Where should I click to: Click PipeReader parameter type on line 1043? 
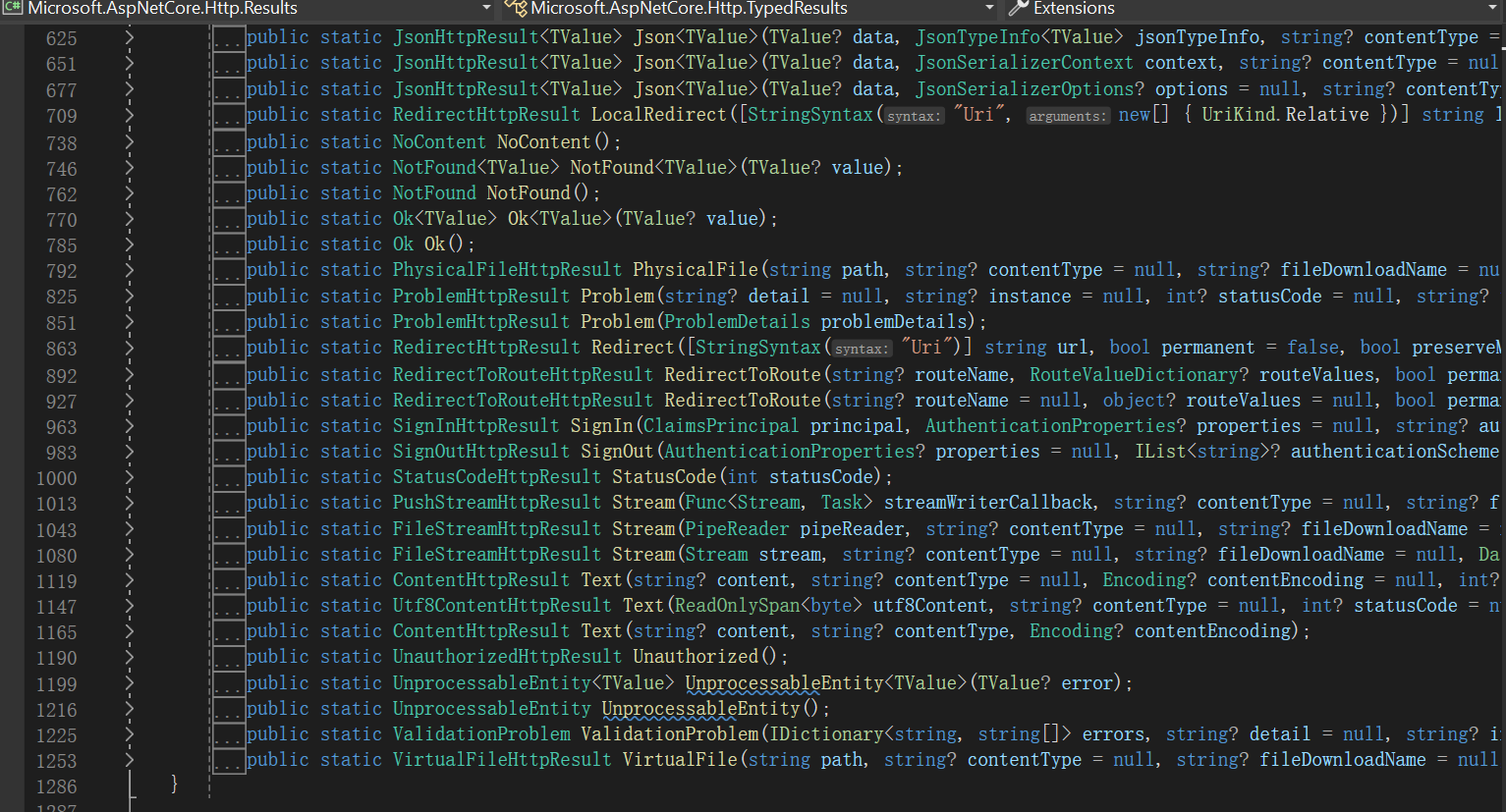[x=737, y=529]
